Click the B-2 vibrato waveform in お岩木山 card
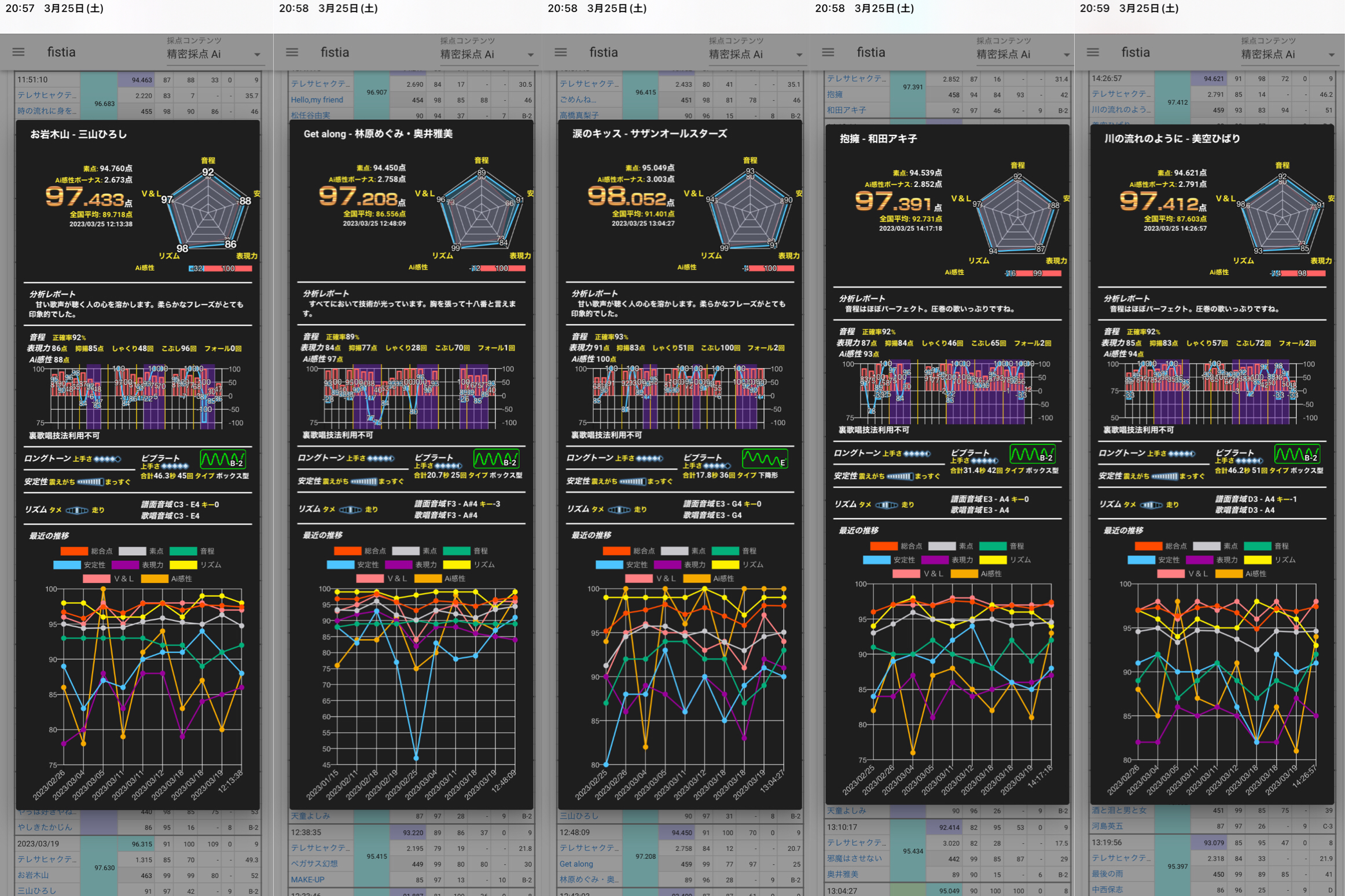 [x=223, y=460]
